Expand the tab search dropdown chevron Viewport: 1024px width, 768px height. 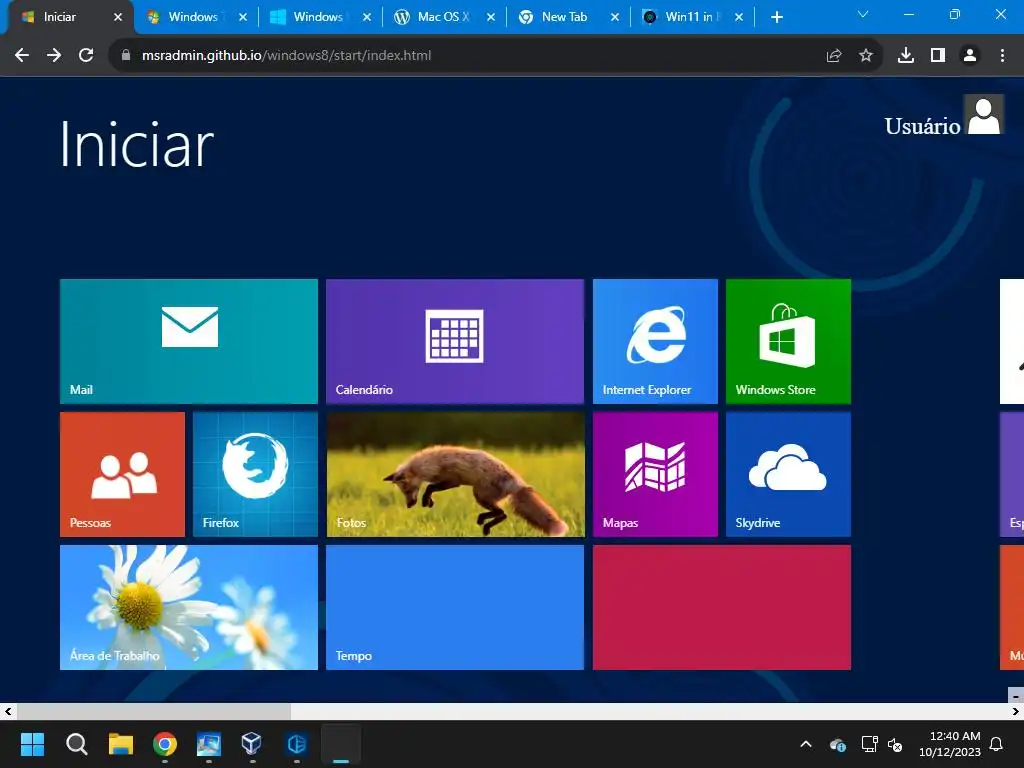863,14
